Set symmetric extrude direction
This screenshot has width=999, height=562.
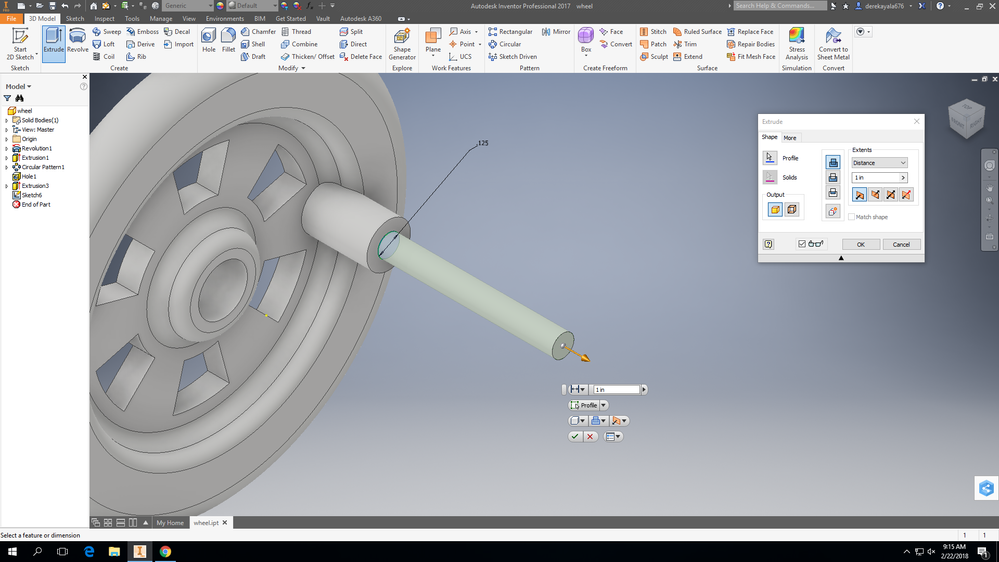point(891,194)
